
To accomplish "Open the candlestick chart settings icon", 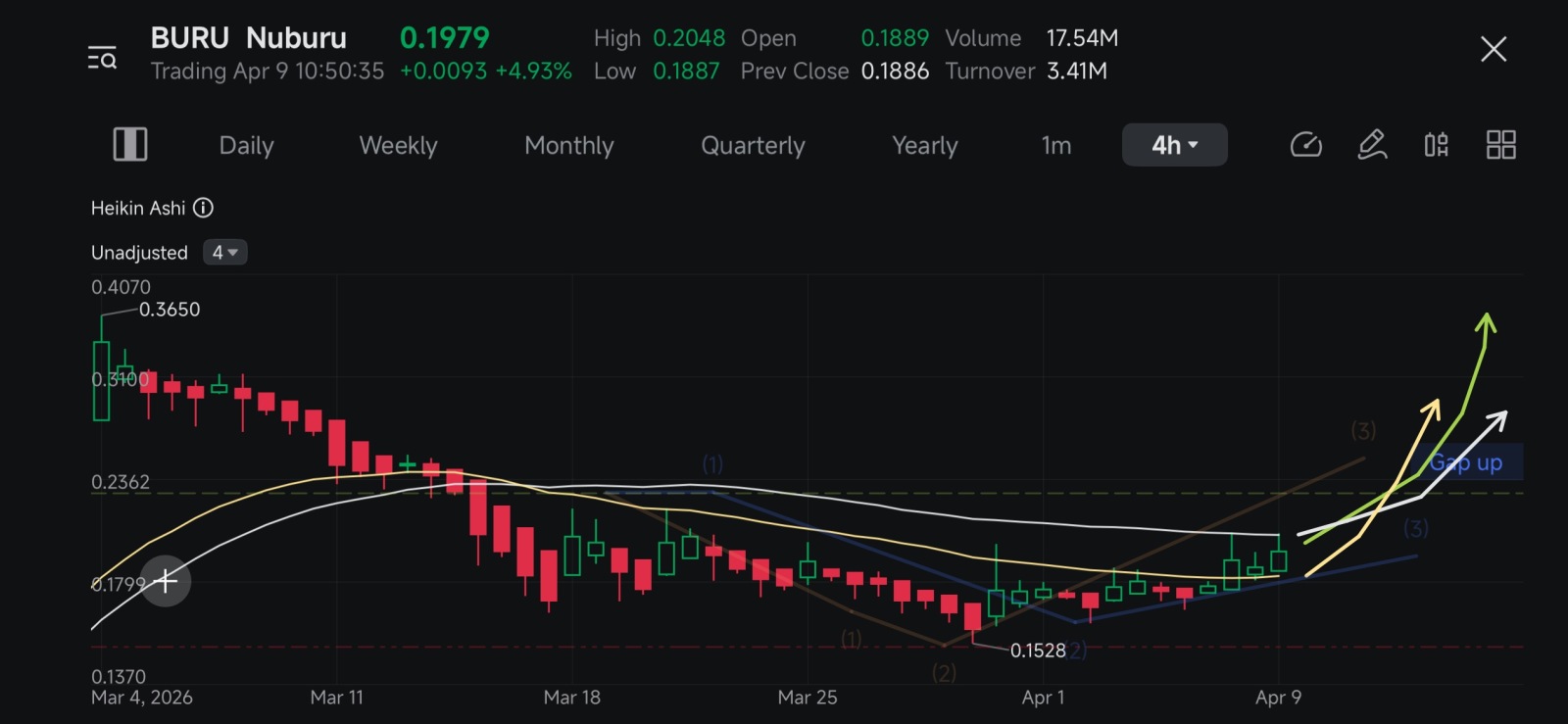I will 1436,145.
